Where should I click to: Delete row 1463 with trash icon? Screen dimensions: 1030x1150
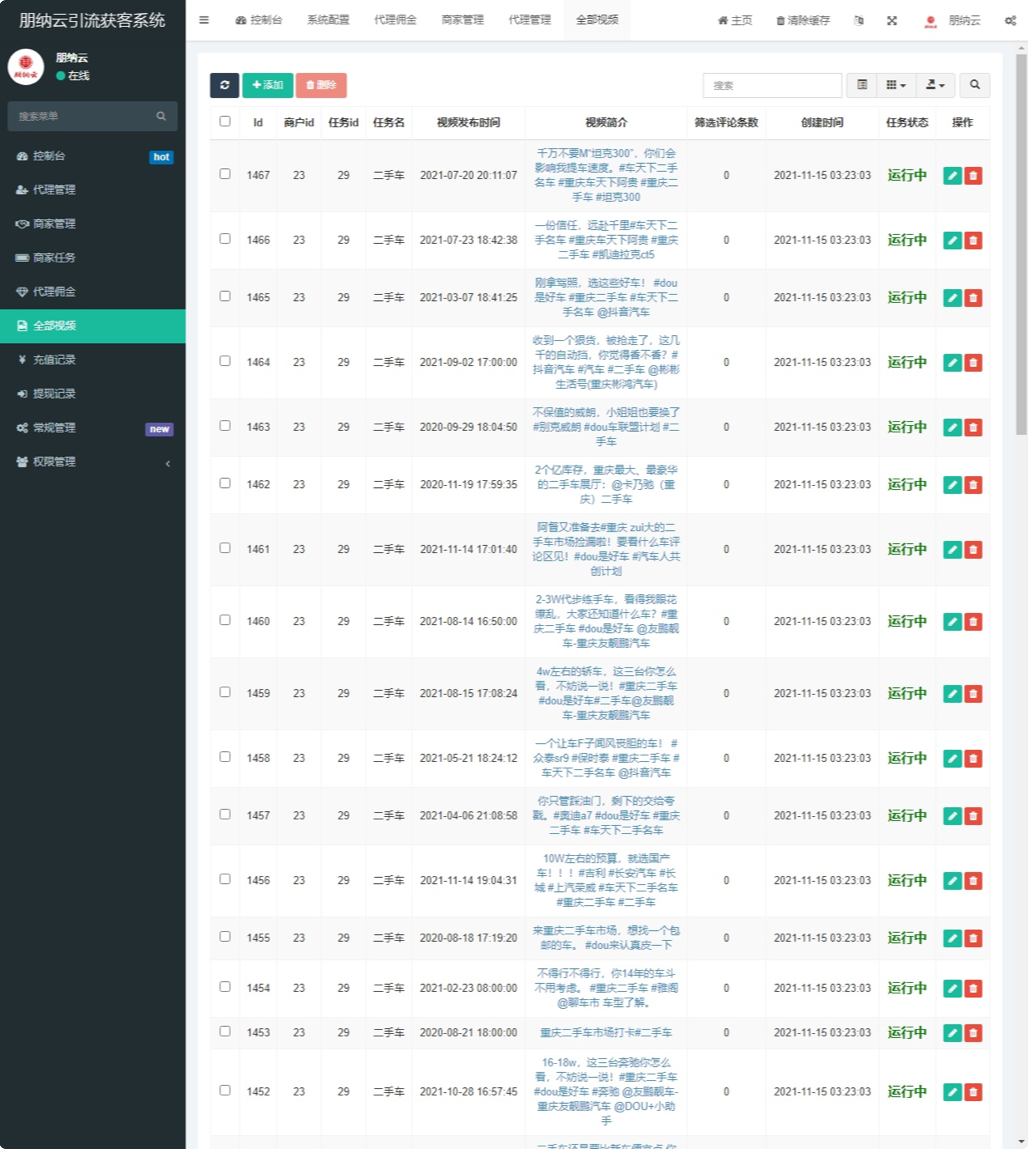pos(974,427)
